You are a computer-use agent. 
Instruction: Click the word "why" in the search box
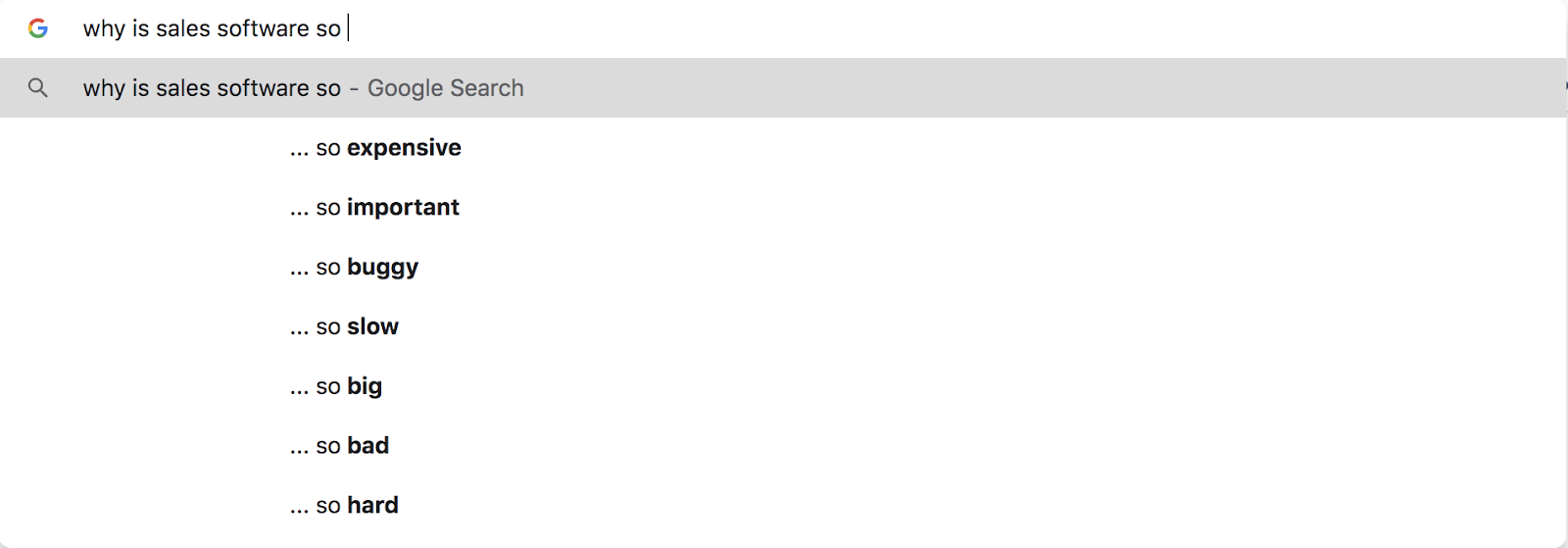(104, 28)
